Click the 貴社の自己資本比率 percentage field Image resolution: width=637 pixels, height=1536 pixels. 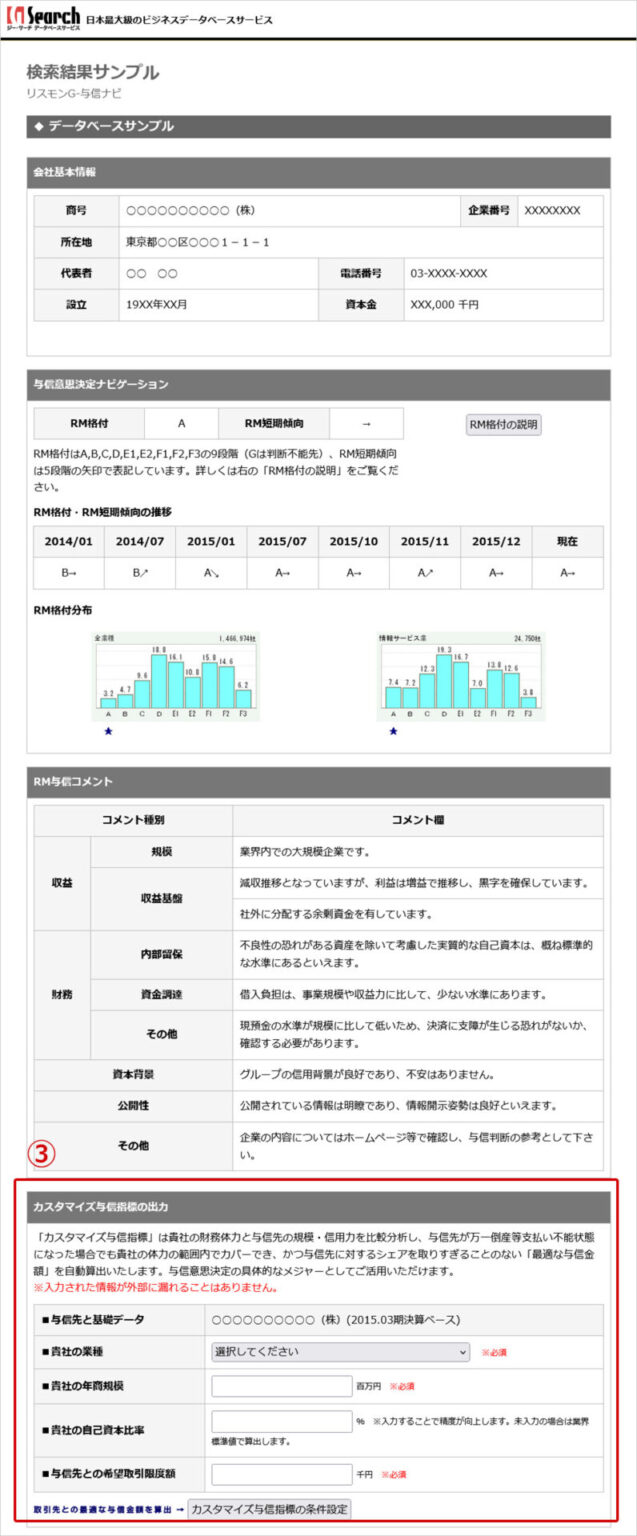click(x=282, y=1421)
